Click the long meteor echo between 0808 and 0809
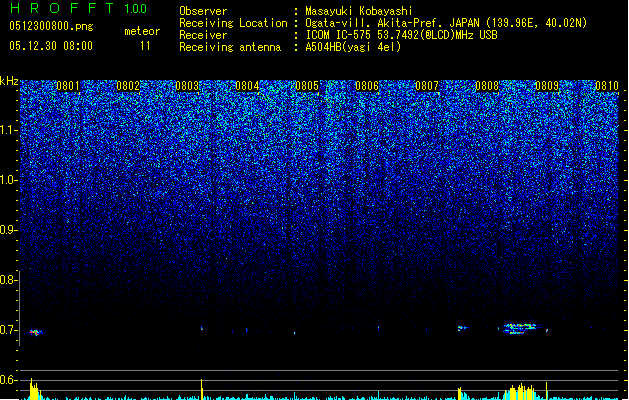Screen dimensions: 629x400 coord(521,329)
